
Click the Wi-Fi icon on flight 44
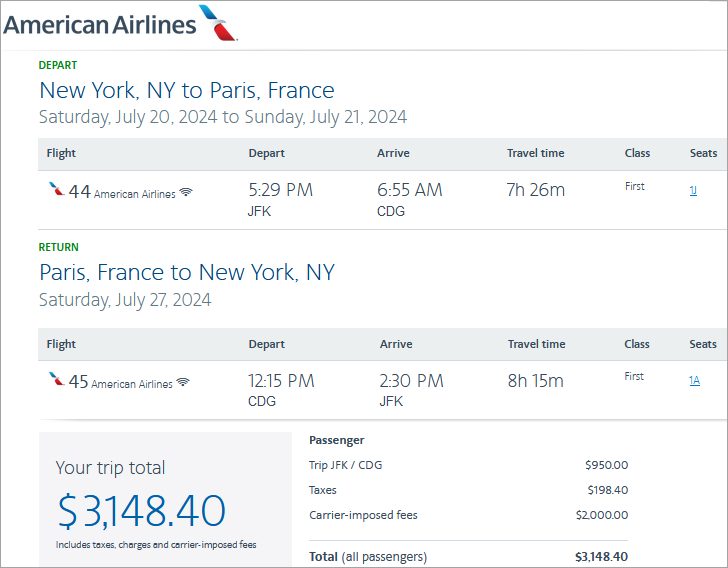pos(186,193)
